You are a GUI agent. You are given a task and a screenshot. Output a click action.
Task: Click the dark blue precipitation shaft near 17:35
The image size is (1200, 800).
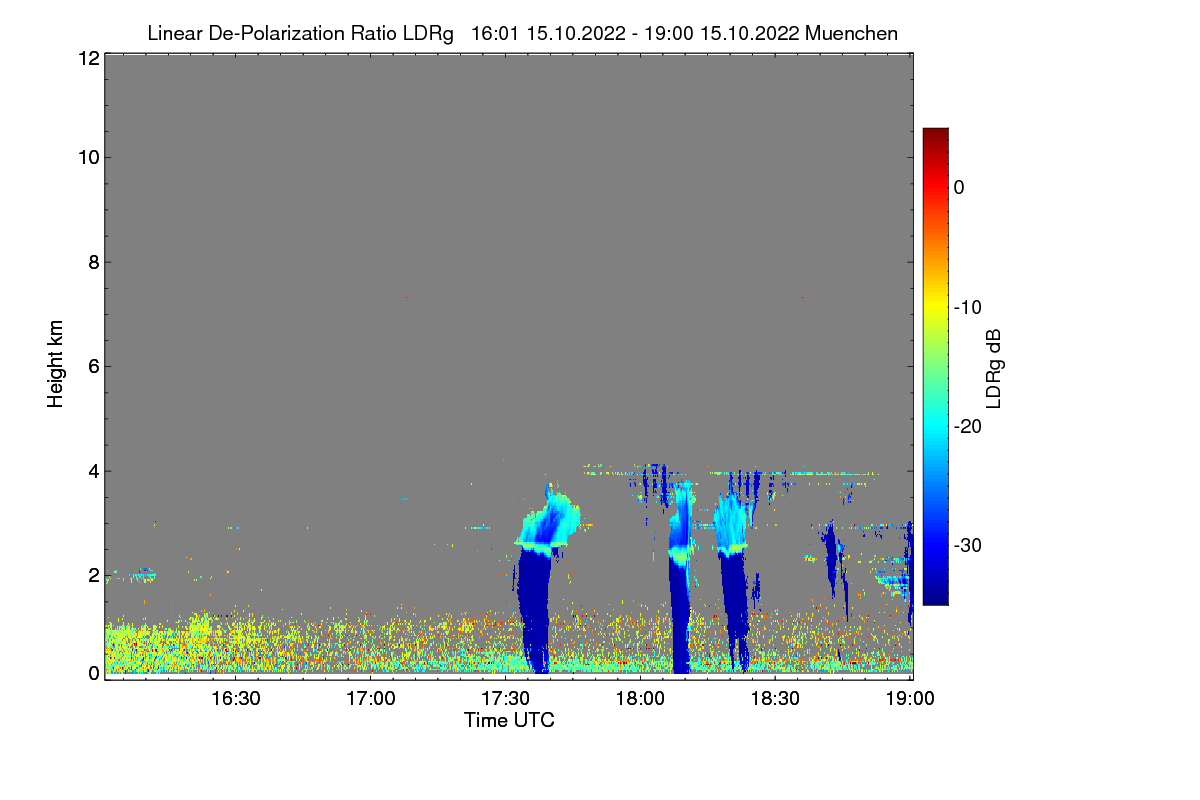pos(534,610)
